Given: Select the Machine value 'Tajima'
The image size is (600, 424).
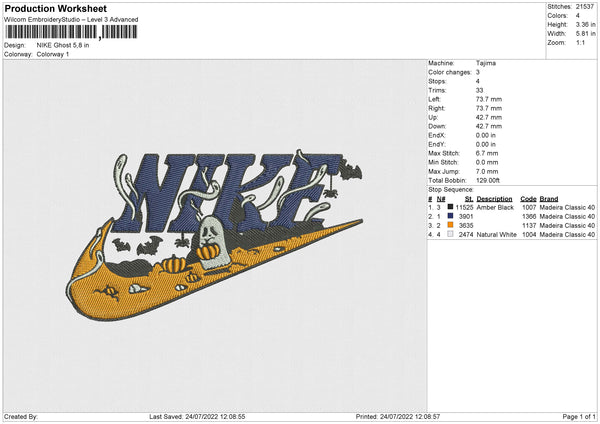Looking at the screenshot, I should coord(486,63).
